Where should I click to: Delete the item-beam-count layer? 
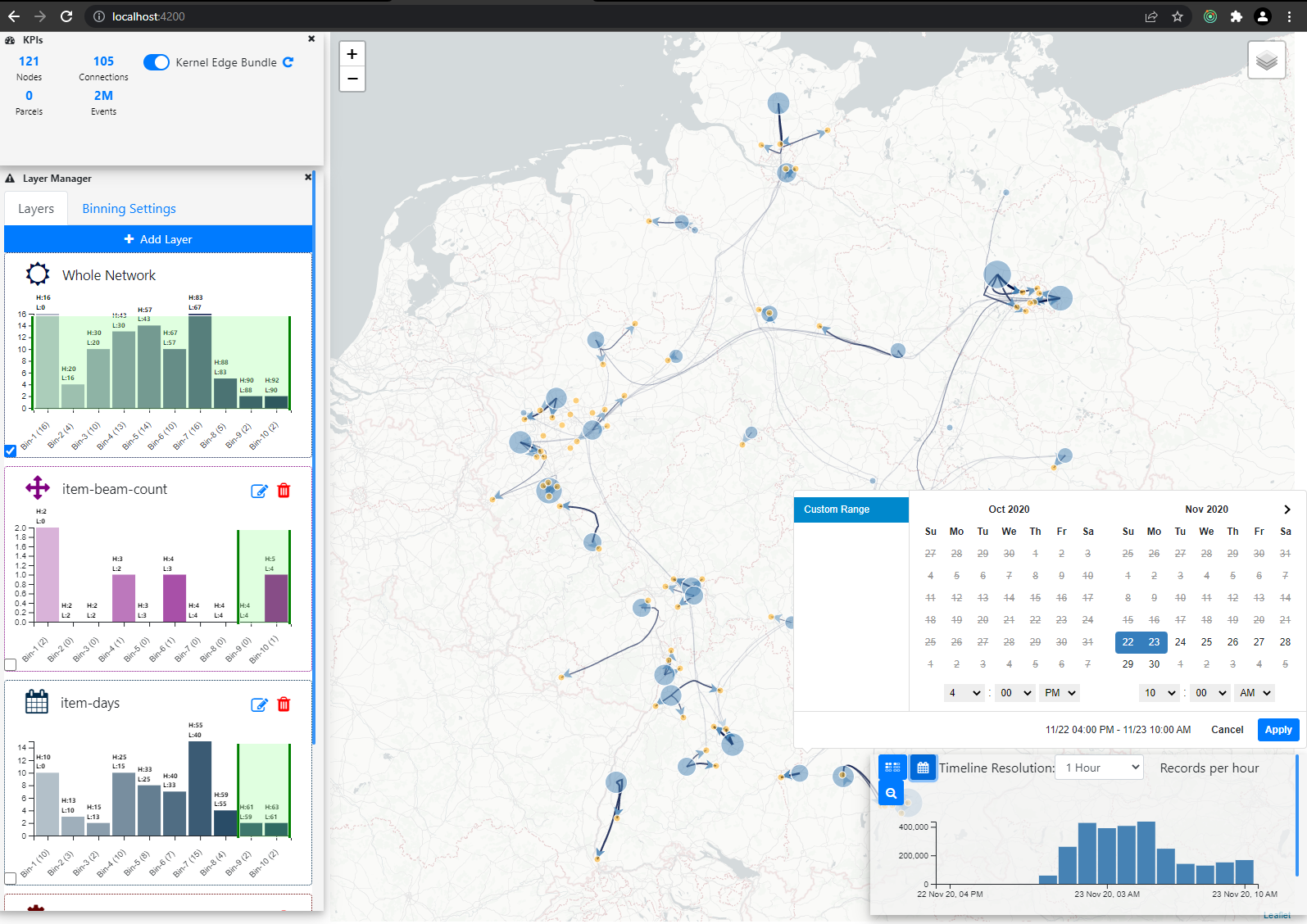tap(284, 491)
